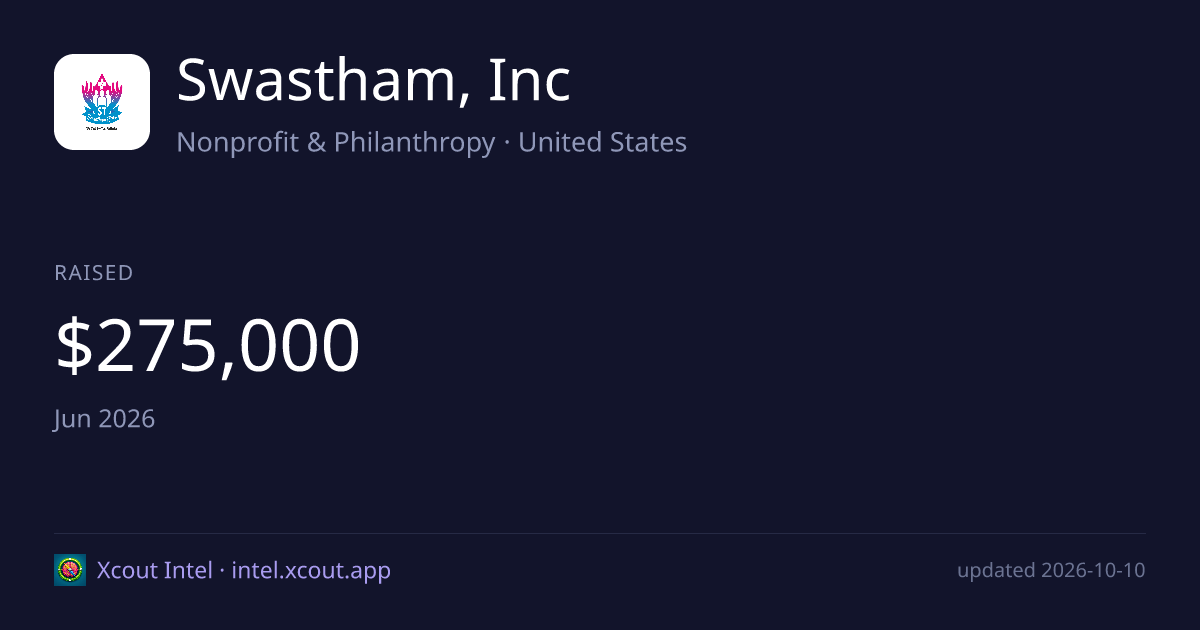Click the word "Inc" in the title
This screenshot has height=630, width=1200.
pos(529,82)
